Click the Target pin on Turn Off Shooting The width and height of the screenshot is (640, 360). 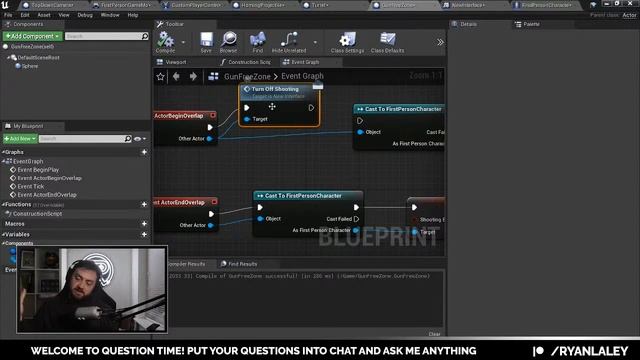[247, 119]
